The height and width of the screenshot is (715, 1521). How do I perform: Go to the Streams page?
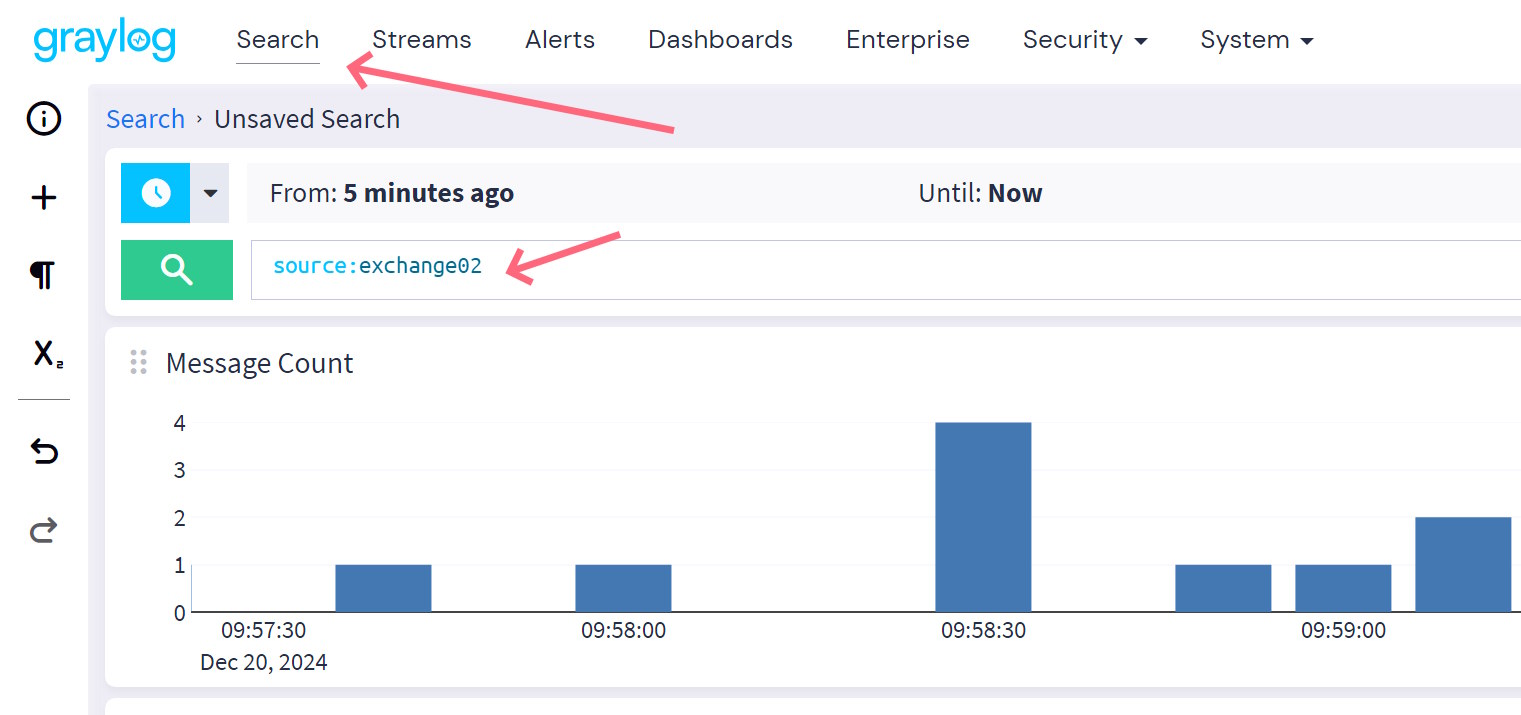421,40
